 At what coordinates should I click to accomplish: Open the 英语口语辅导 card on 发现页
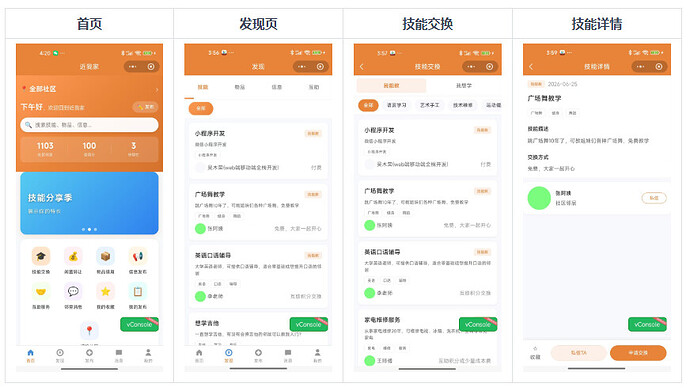tap(258, 276)
